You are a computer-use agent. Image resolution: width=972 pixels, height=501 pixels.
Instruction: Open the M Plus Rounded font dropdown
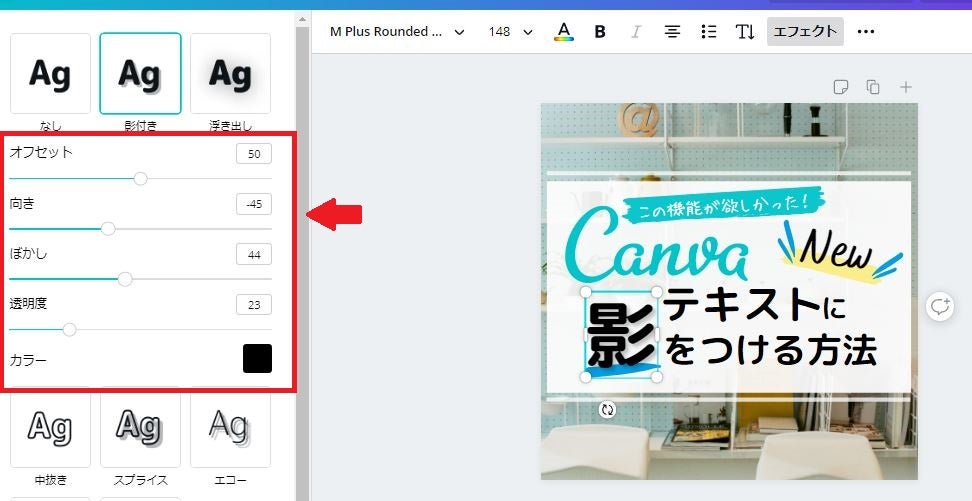pyautogui.click(x=397, y=32)
